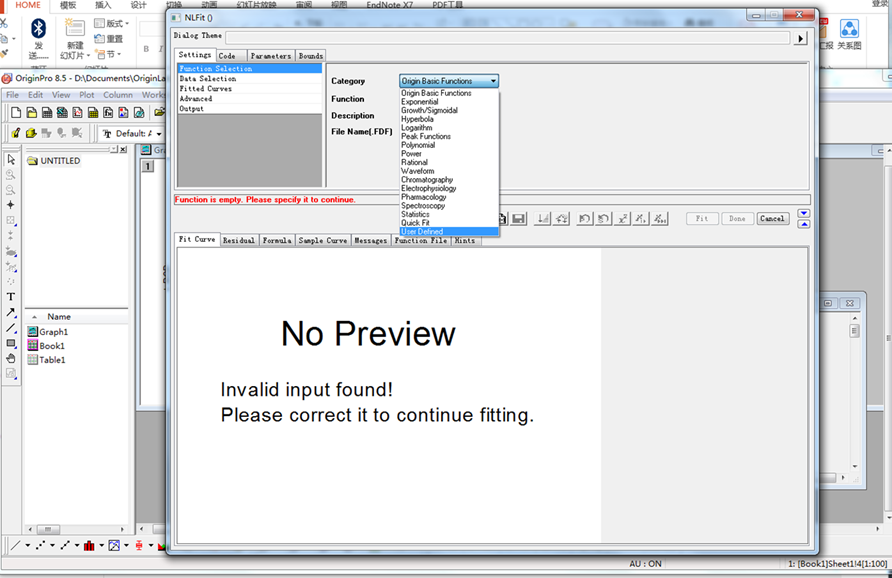The width and height of the screenshot is (892, 578).
Task: Select Graph1 in Project Explorer
Action: pos(48,332)
